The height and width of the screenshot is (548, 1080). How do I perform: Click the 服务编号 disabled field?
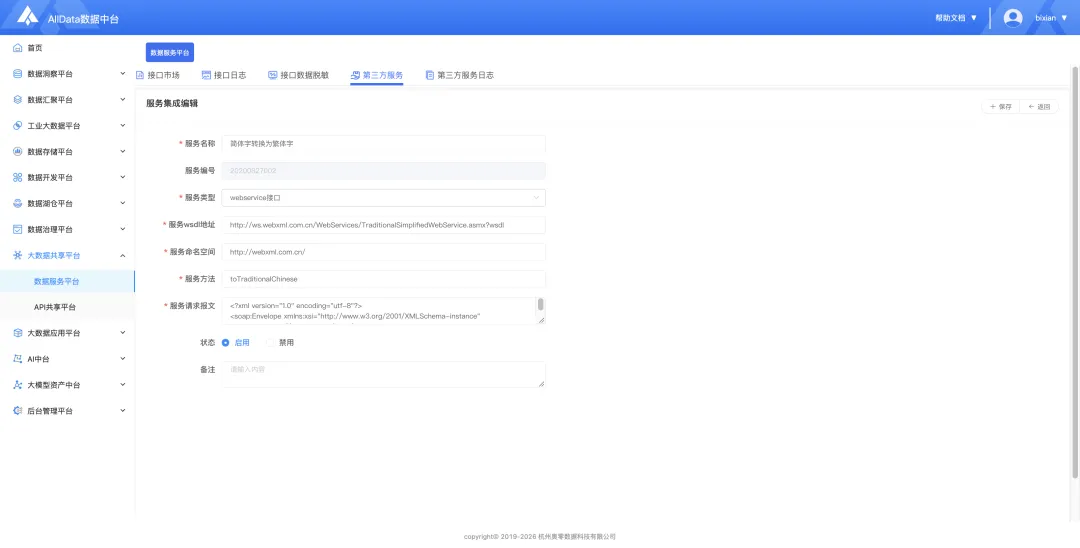click(x=384, y=171)
